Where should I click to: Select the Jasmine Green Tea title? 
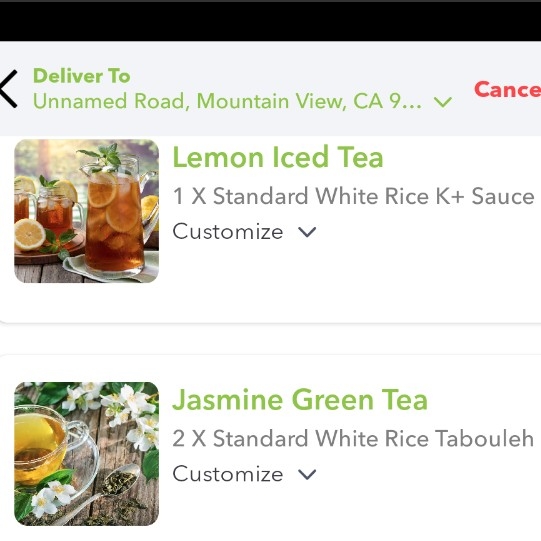coord(300,400)
